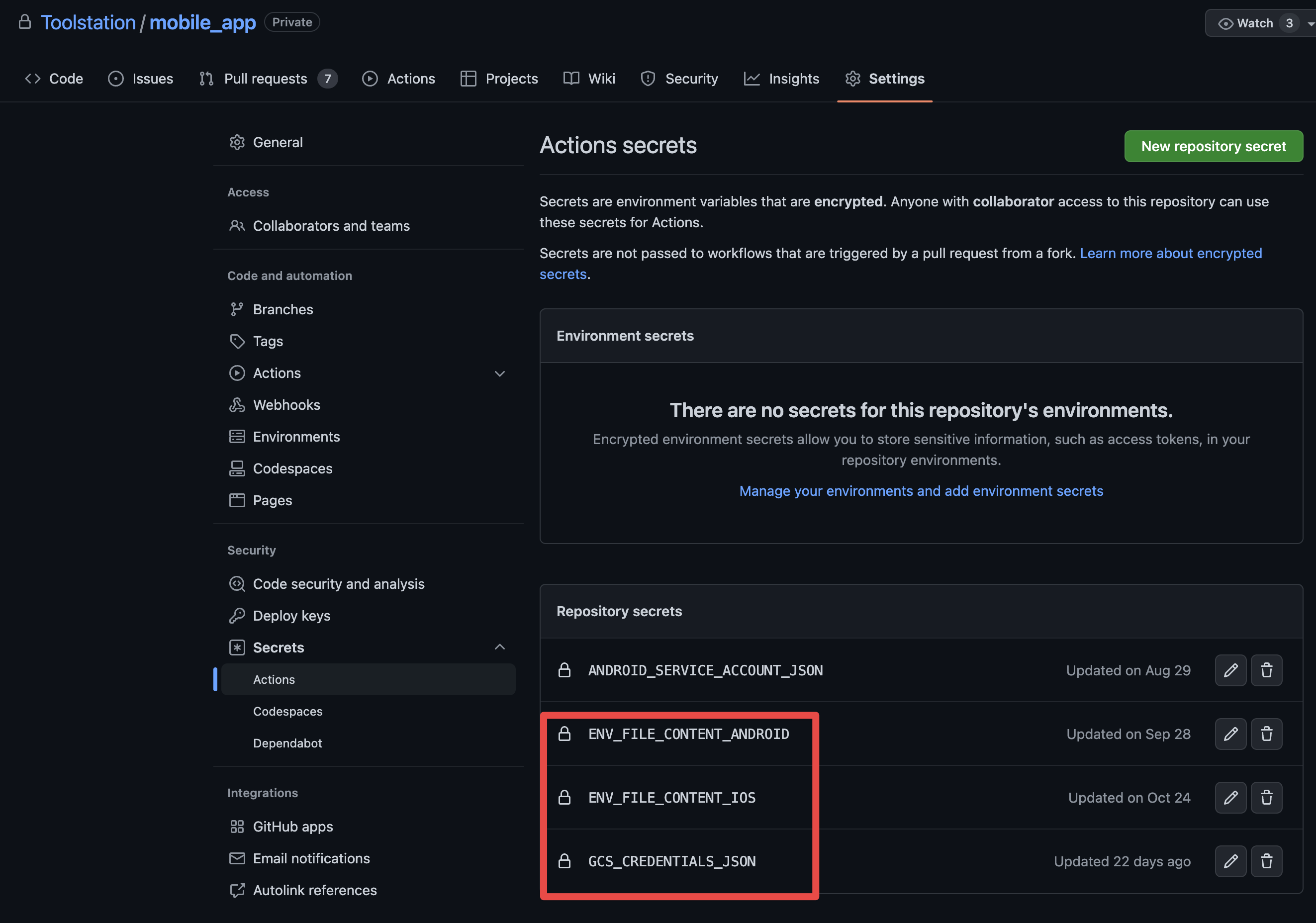Open Webhooks settings via hook icon
Image resolution: width=1316 pixels, height=923 pixels.
[237, 404]
